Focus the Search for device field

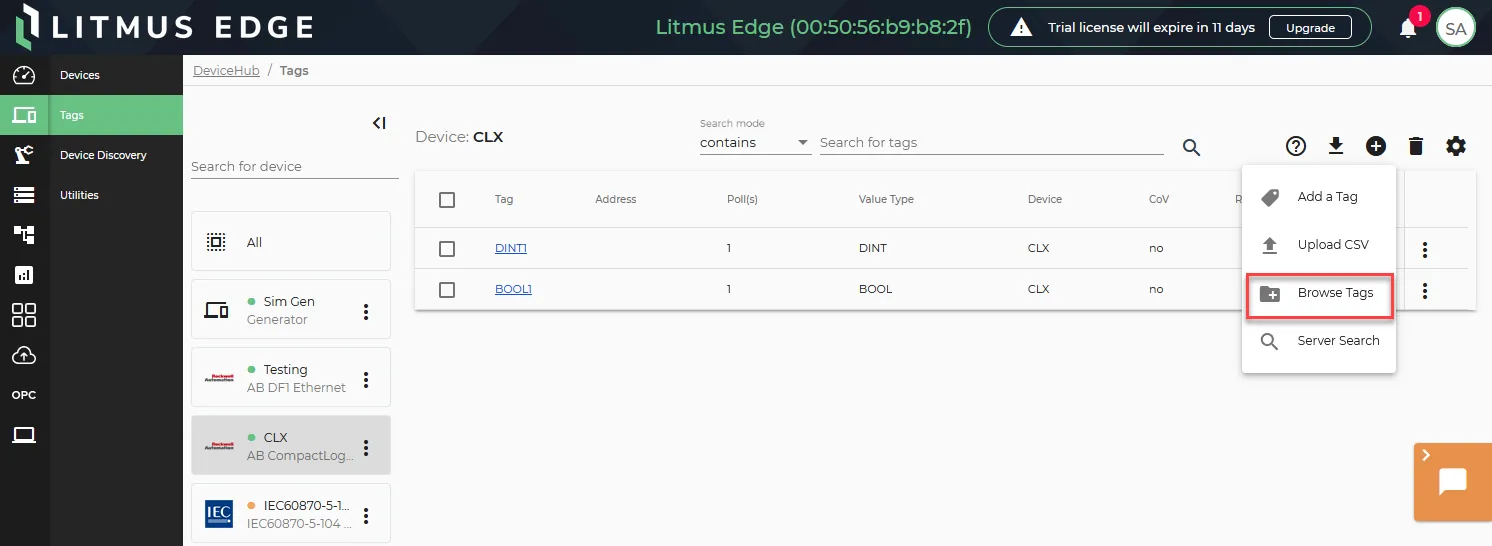coord(295,166)
